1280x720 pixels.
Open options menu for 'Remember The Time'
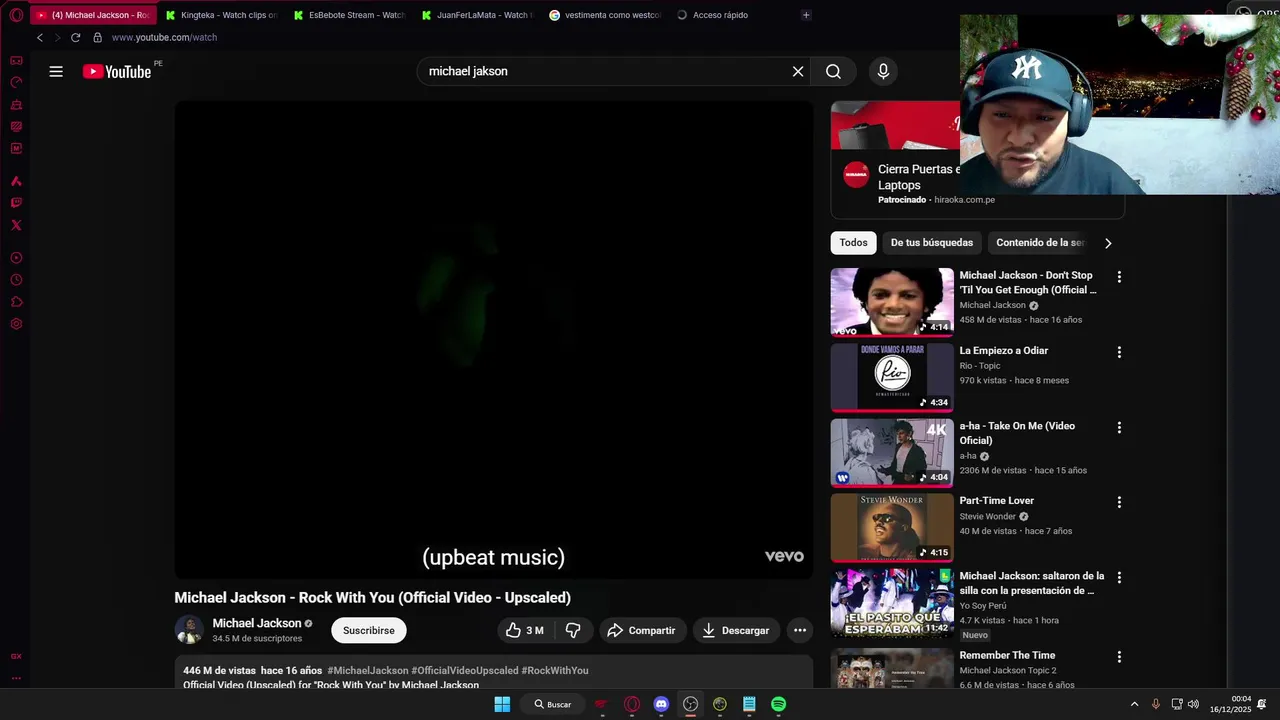pyautogui.click(x=1119, y=657)
